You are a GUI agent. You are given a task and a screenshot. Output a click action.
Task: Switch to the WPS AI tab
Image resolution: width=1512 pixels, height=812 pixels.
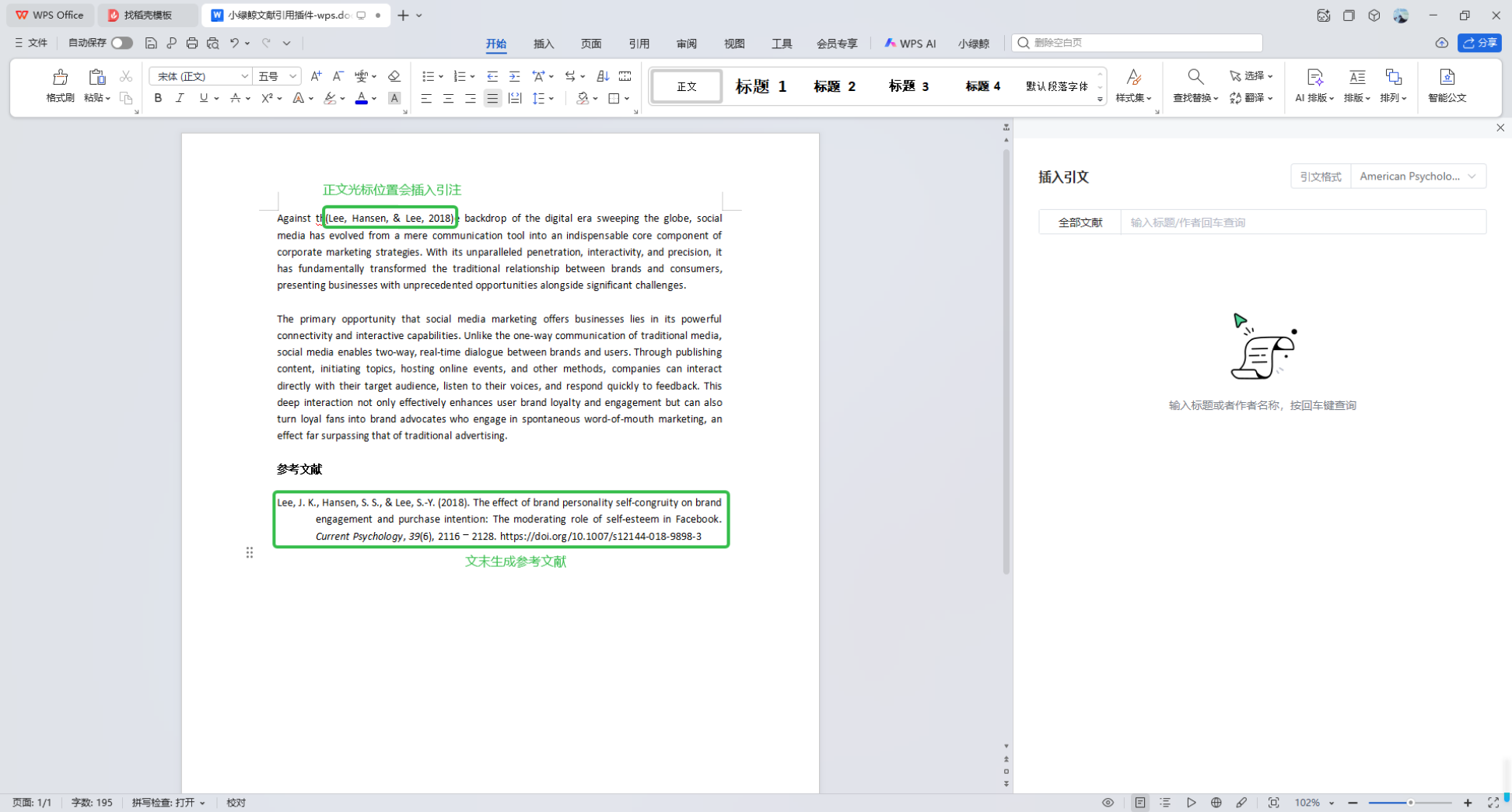910,44
